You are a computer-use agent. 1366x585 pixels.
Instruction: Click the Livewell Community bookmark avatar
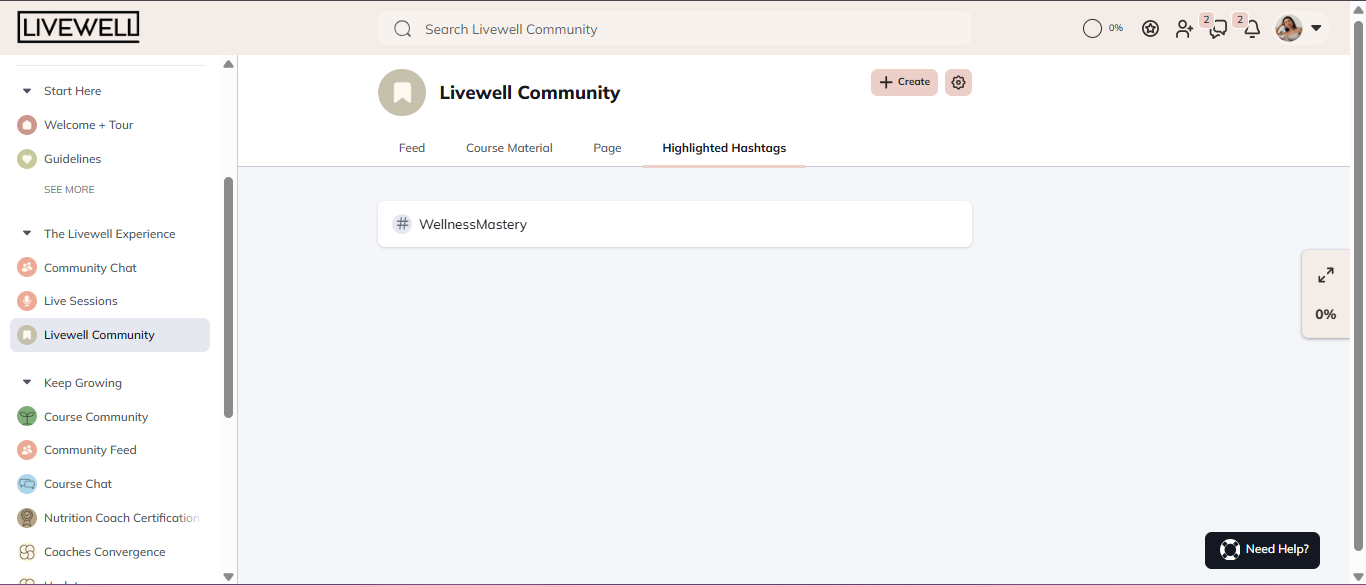coord(402,93)
